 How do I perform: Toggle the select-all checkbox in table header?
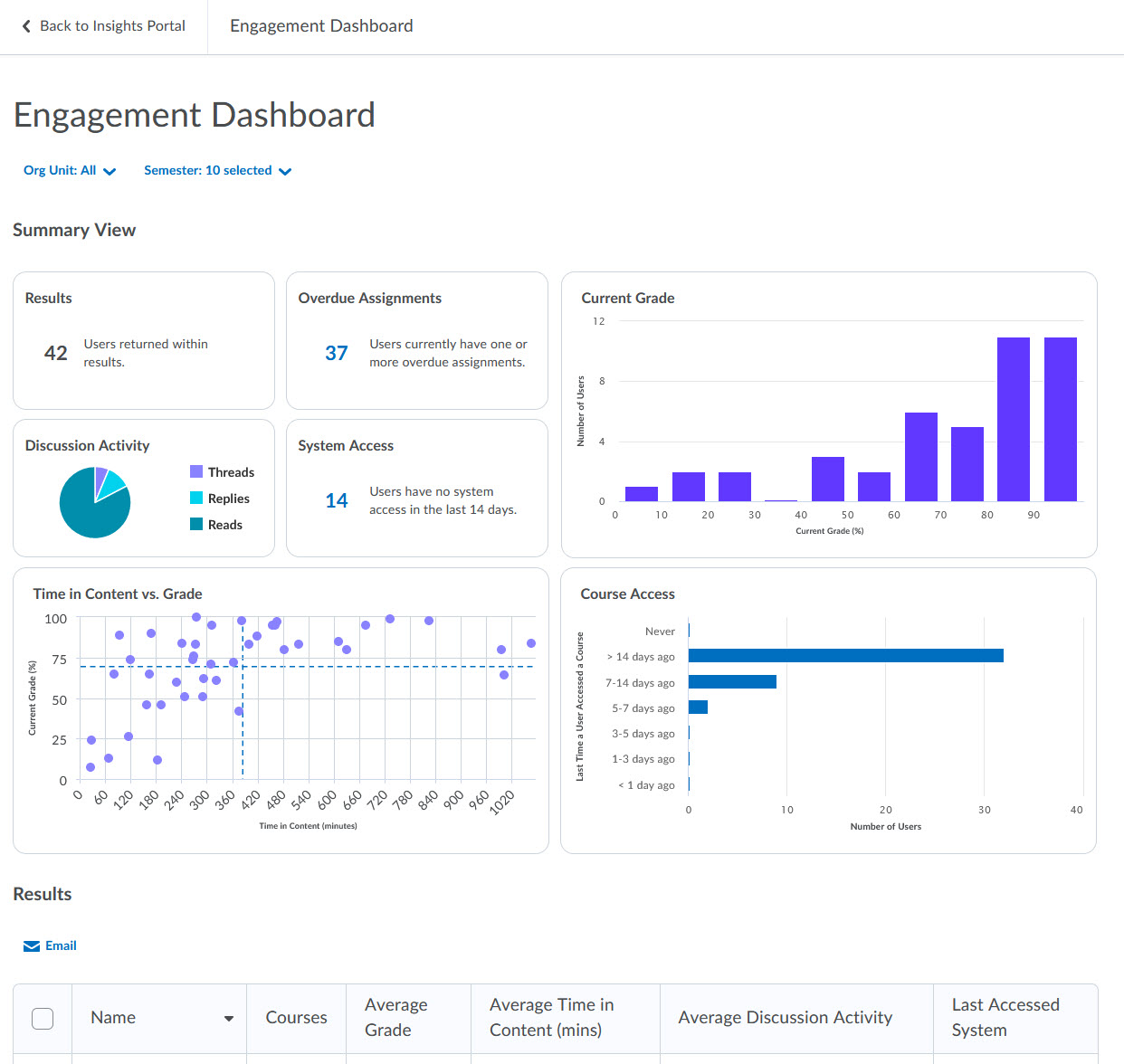tap(43, 1019)
